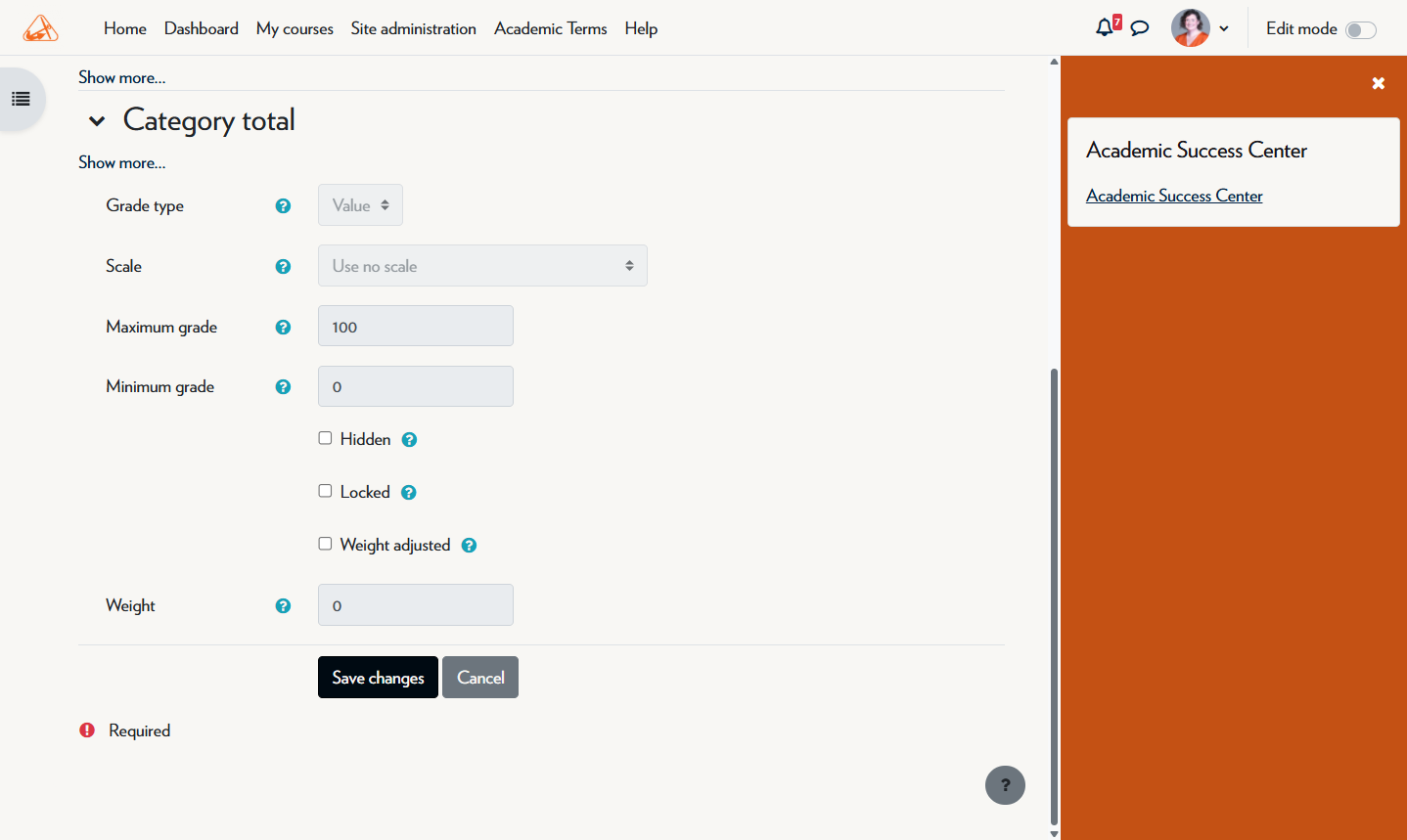Open help for Weight field
Image resolution: width=1407 pixels, height=840 pixels.
point(283,605)
